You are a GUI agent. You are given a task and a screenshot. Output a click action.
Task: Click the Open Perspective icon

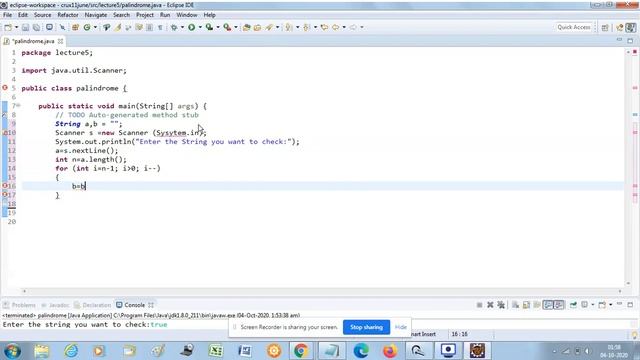(x=605, y=27)
